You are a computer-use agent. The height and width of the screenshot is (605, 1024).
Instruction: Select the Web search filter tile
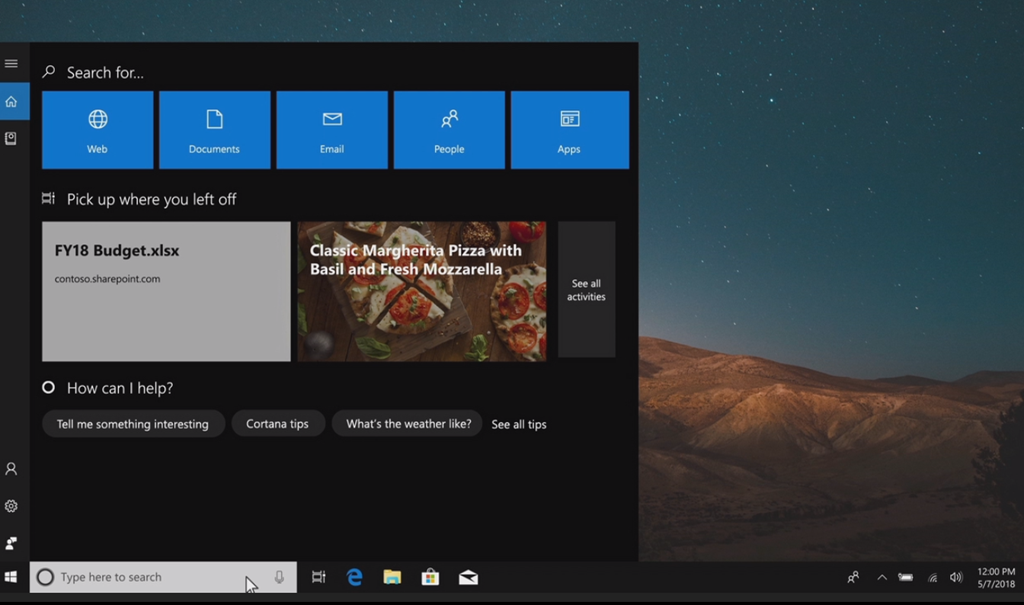pyautogui.click(x=97, y=130)
